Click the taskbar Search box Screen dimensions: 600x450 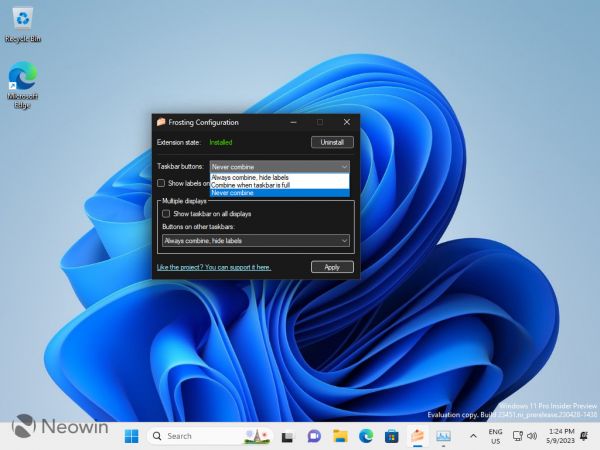coord(195,436)
